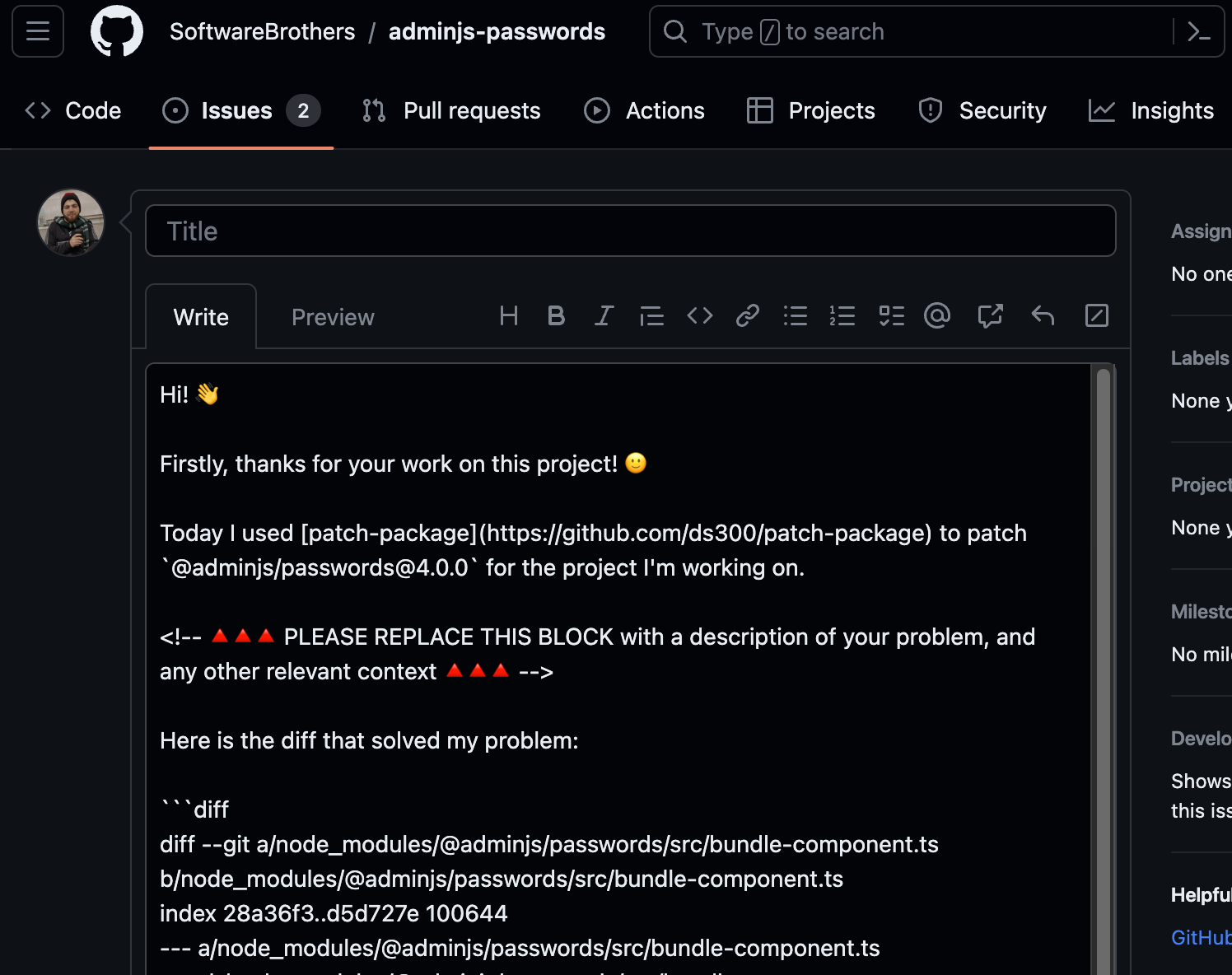Click the issue body text area
Viewport: 1232px width, 975px height.
pos(618,669)
